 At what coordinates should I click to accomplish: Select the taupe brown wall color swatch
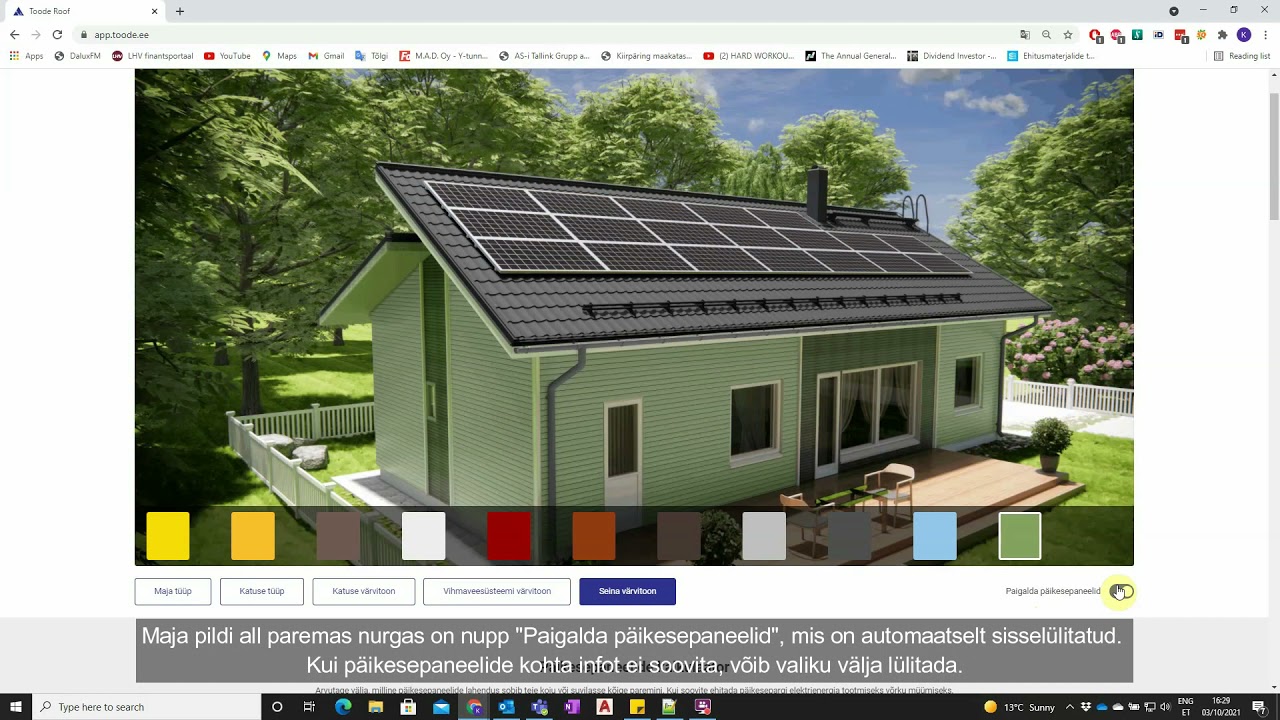(x=338, y=536)
